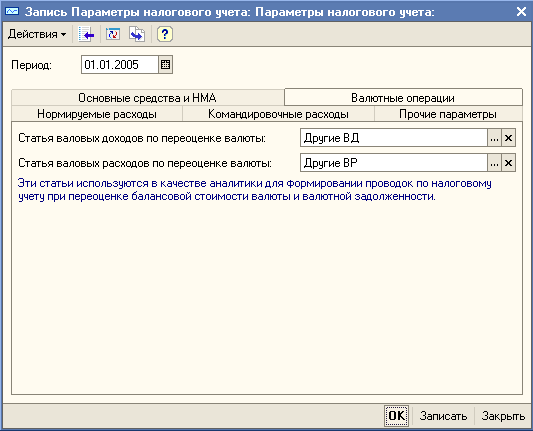Viewport: 533px width, 431px height.
Task: Click the Закрыть button
Action: pyautogui.click(x=503, y=416)
